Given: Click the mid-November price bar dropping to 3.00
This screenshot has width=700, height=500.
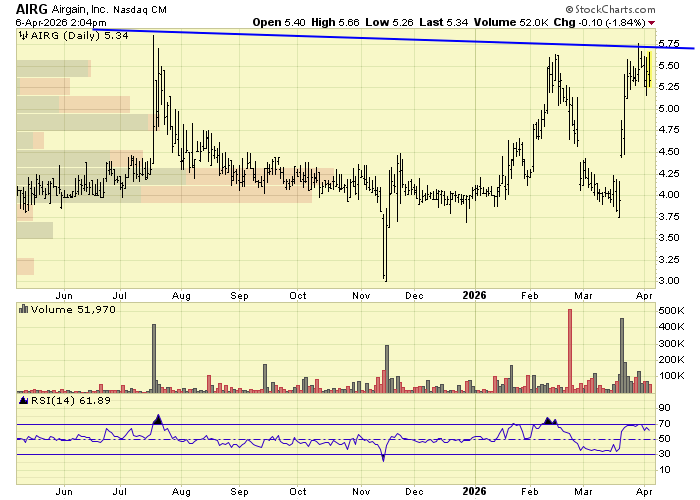Looking at the screenshot, I should [x=386, y=246].
